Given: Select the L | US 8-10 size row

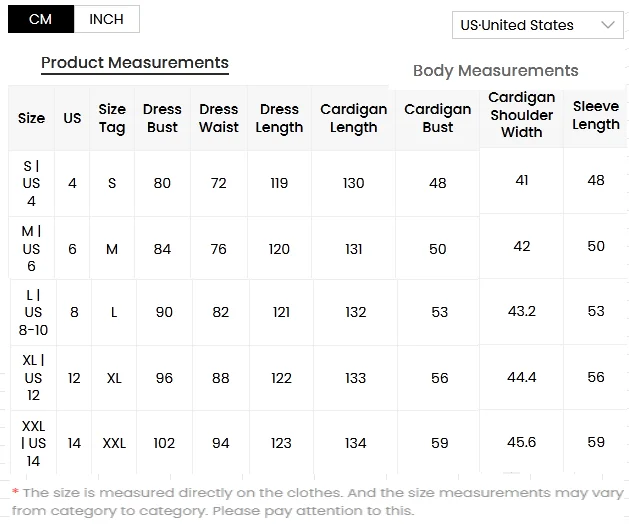Looking at the screenshot, I should coord(317,312).
